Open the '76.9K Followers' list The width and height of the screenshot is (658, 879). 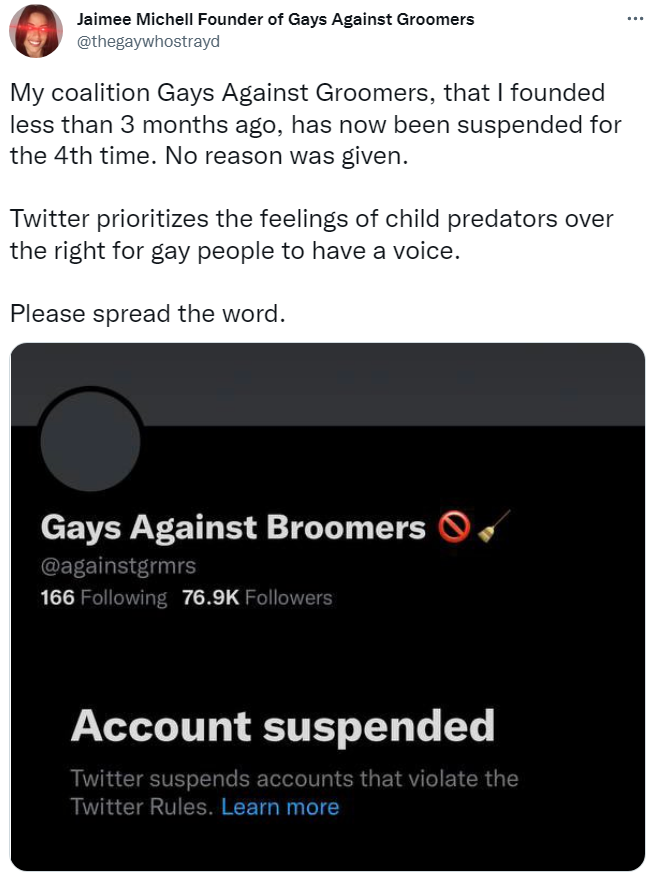[257, 598]
